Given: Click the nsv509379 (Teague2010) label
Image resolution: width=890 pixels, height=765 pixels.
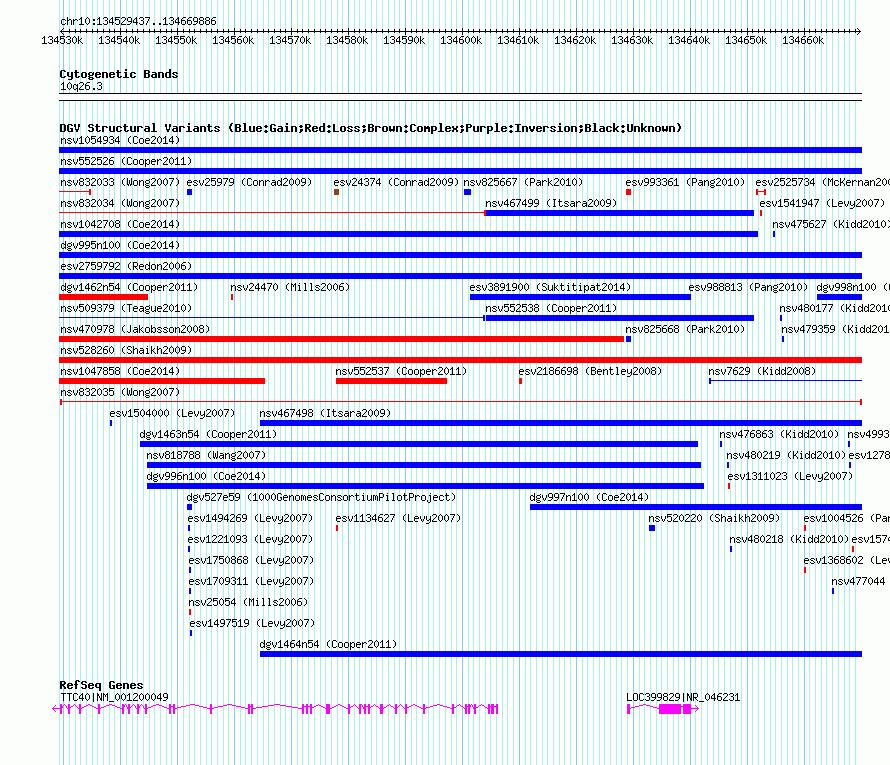Looking at the screenshot, I should coord(126,308).
